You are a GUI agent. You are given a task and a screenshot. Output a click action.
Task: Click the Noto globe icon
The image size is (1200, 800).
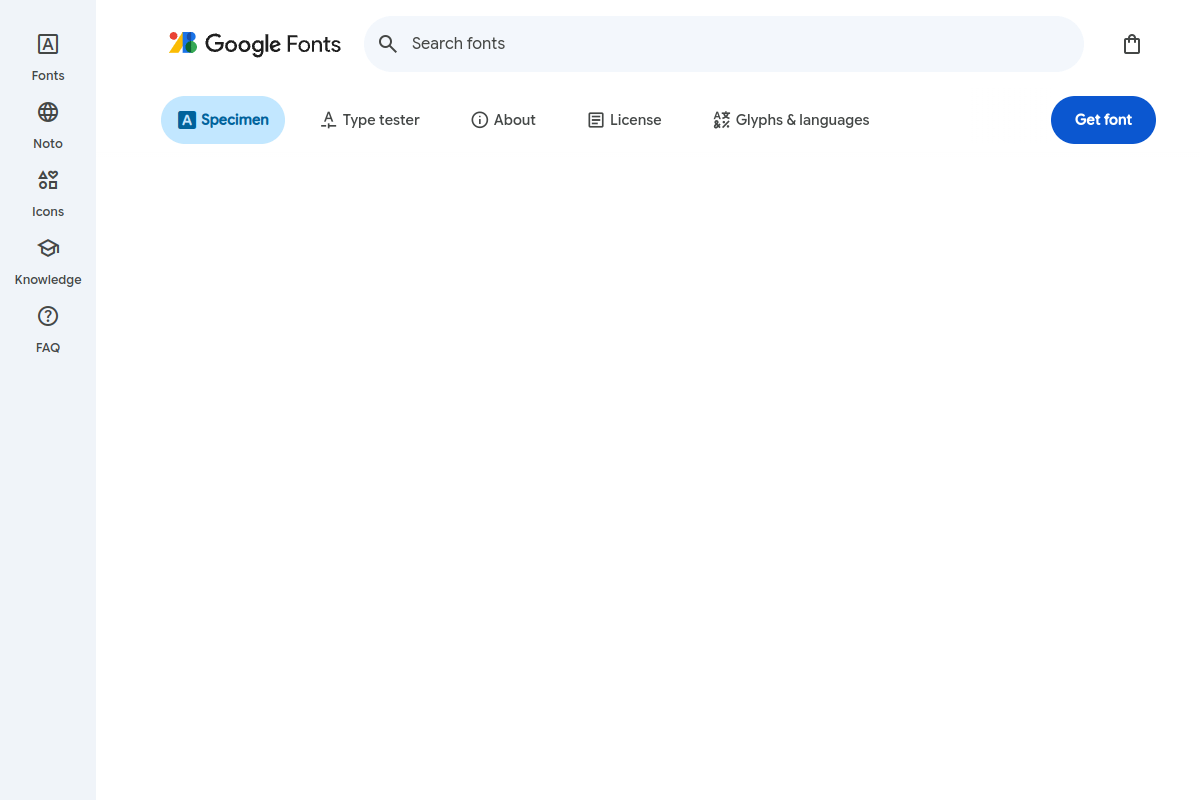(x=48, y=112)
